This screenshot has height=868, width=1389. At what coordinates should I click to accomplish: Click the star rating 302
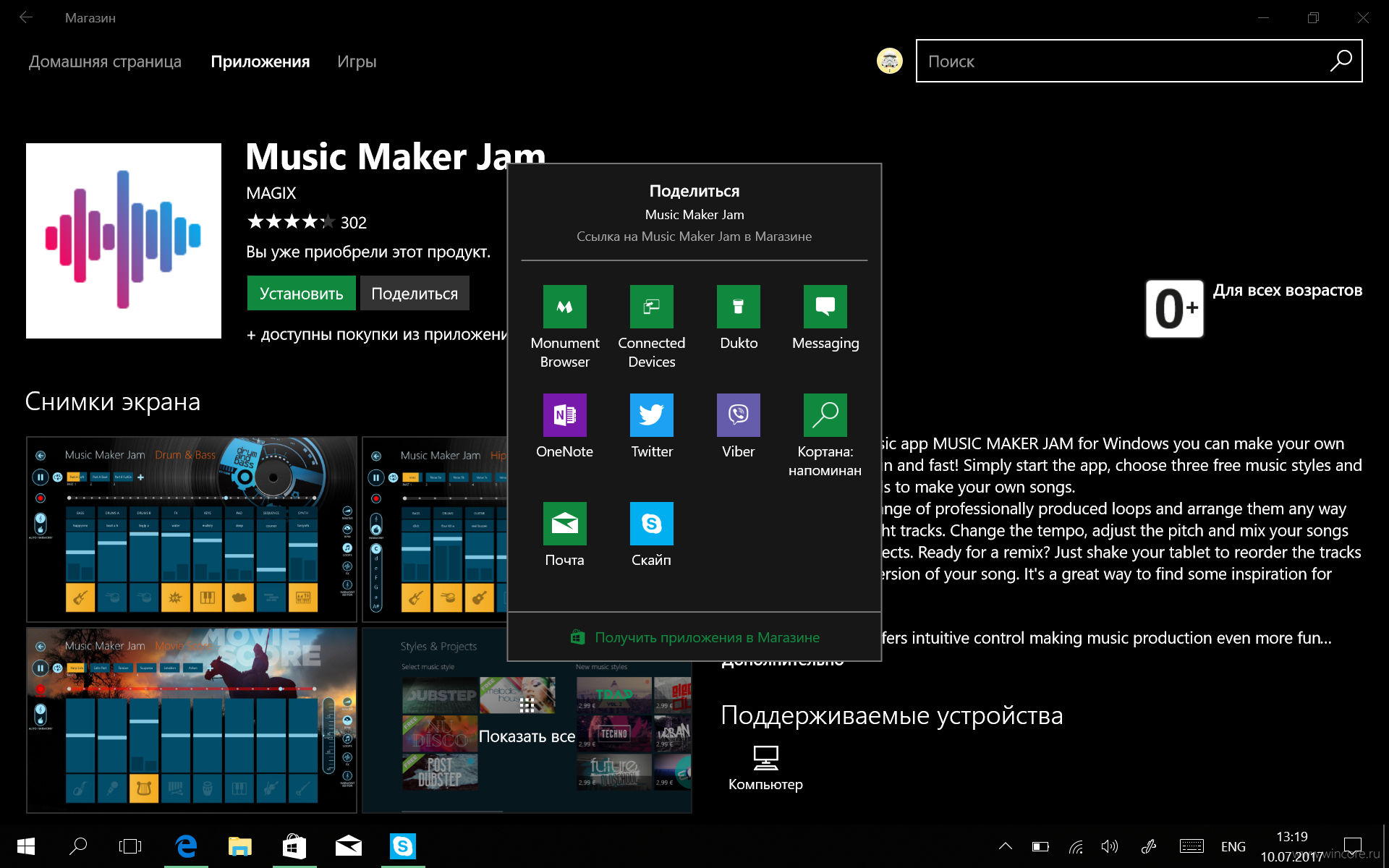pos(307,221)
